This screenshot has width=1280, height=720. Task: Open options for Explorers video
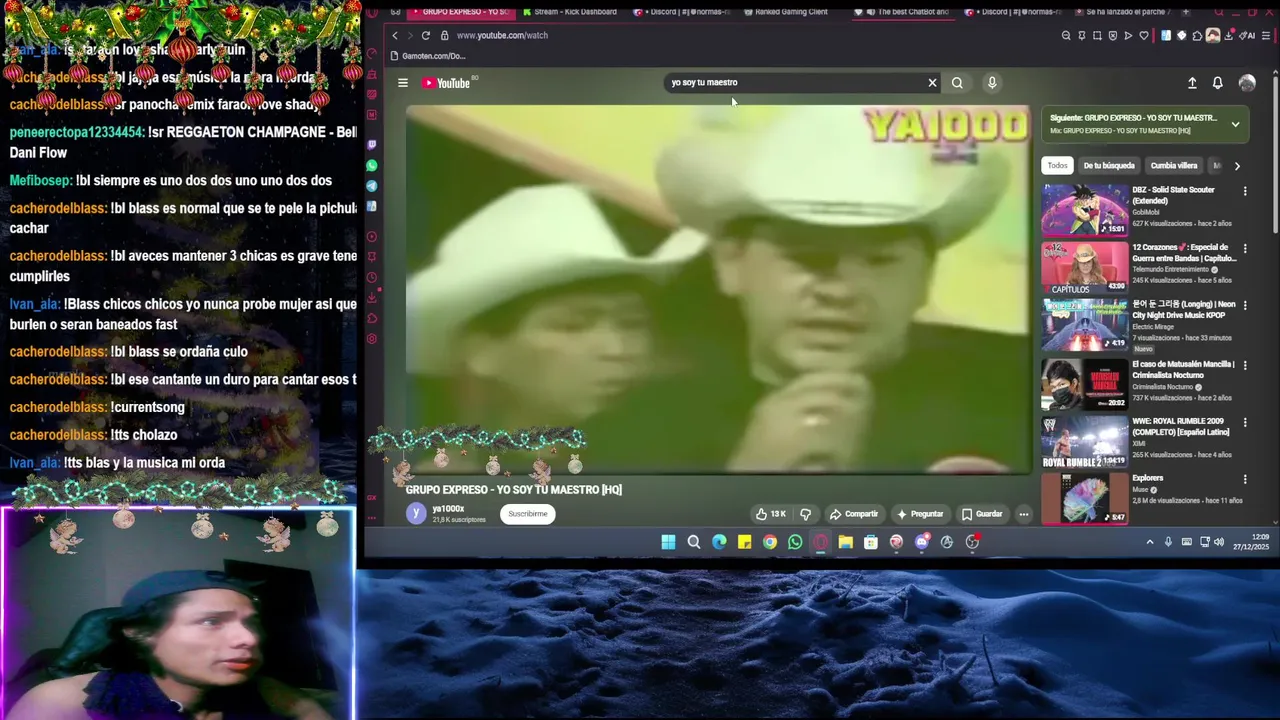[x=1245, y=479]
